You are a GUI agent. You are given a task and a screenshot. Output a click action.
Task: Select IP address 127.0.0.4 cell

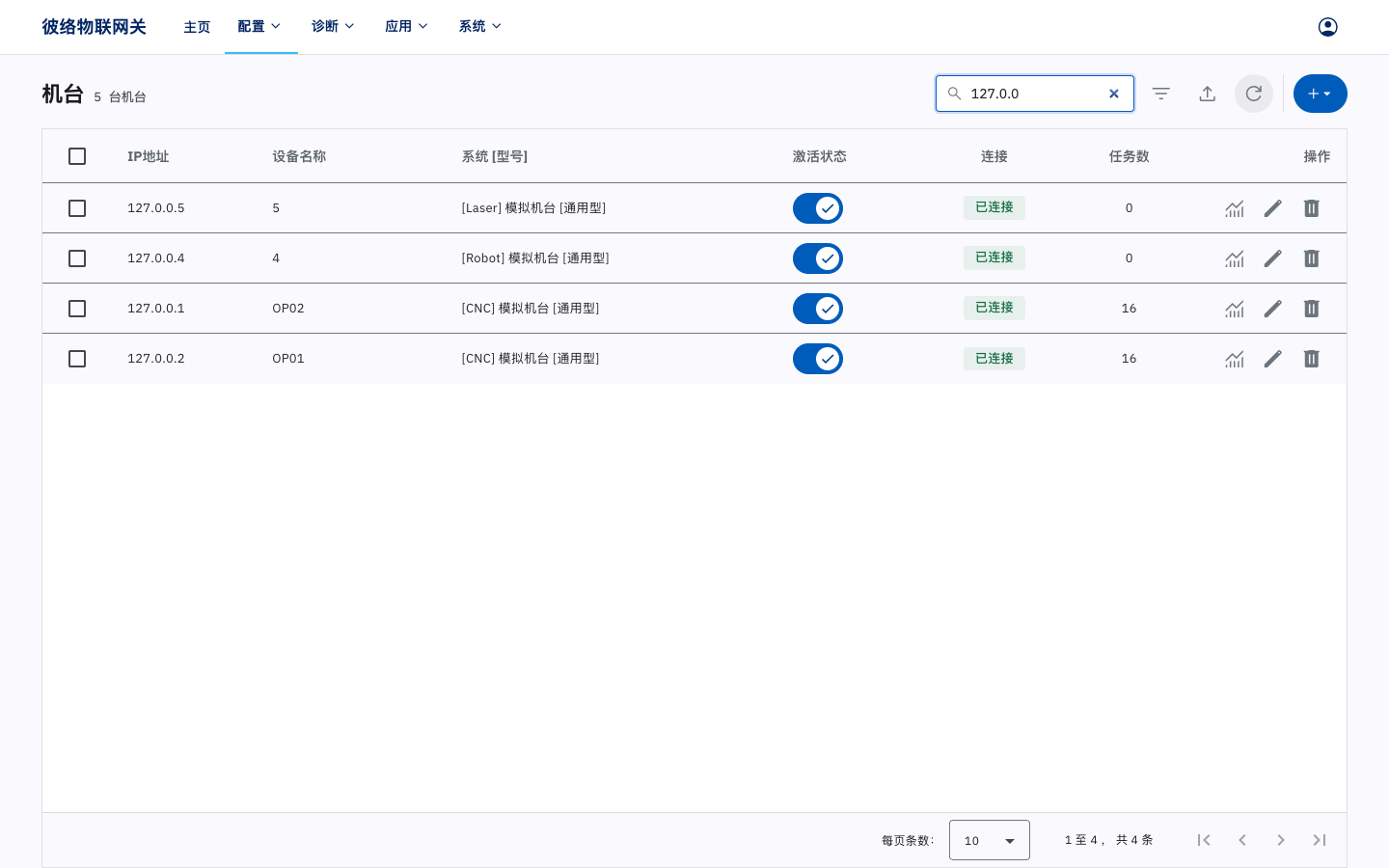point(156,258)
